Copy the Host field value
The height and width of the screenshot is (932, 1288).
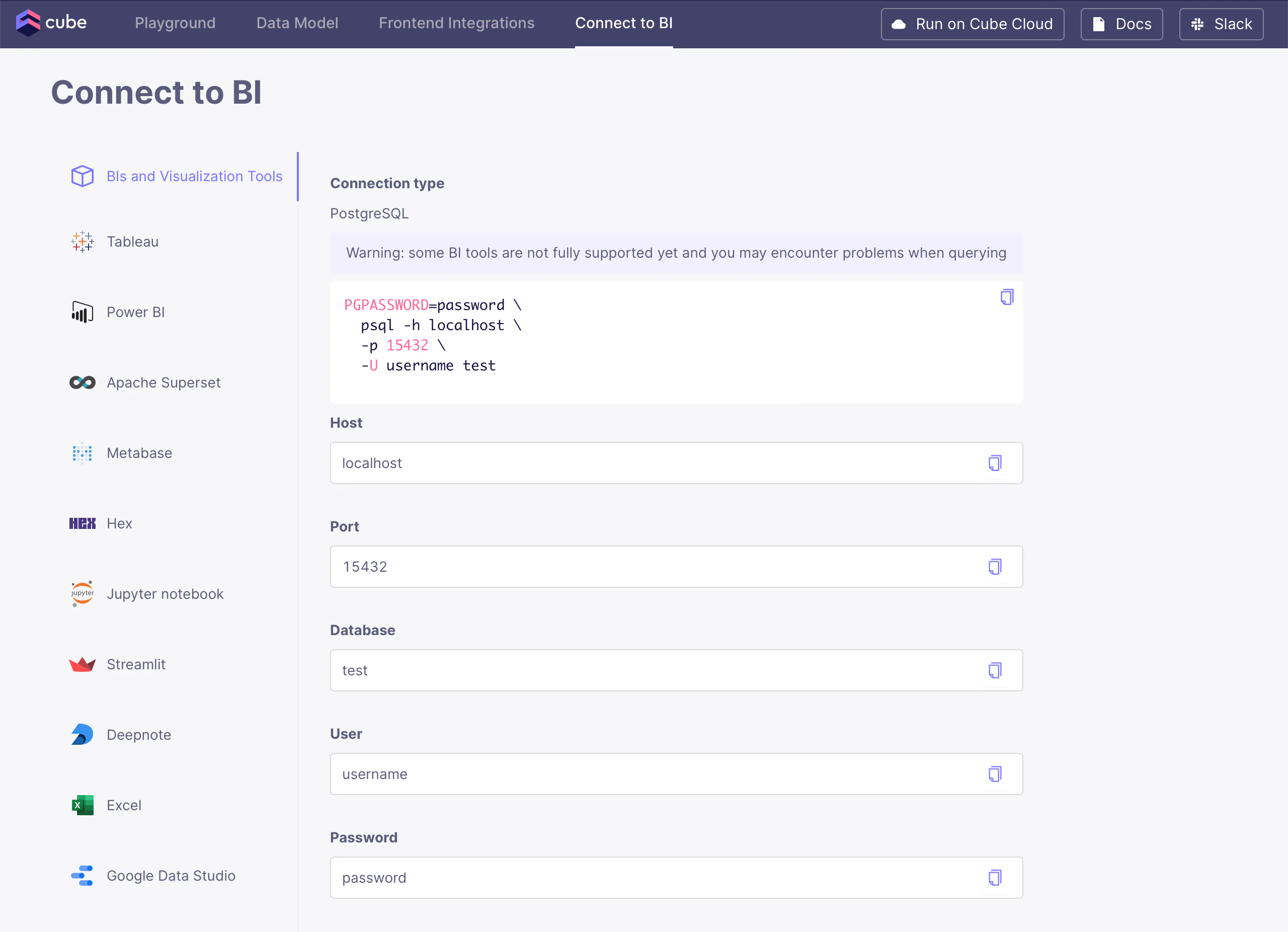tap(994, 463)
